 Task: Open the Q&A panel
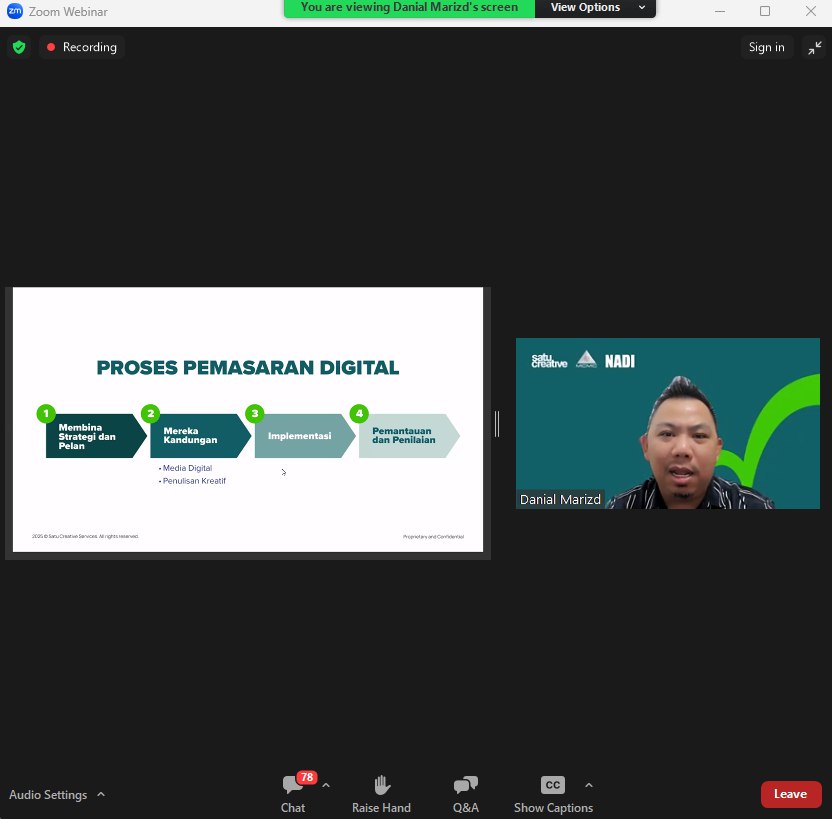[465, 794]
